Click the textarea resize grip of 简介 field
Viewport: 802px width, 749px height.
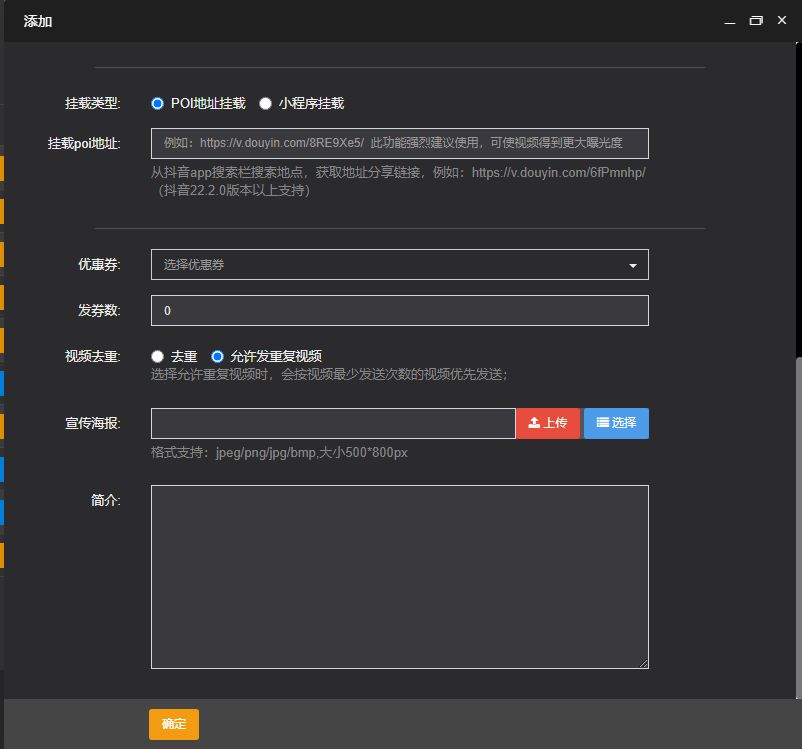(644, 661)
